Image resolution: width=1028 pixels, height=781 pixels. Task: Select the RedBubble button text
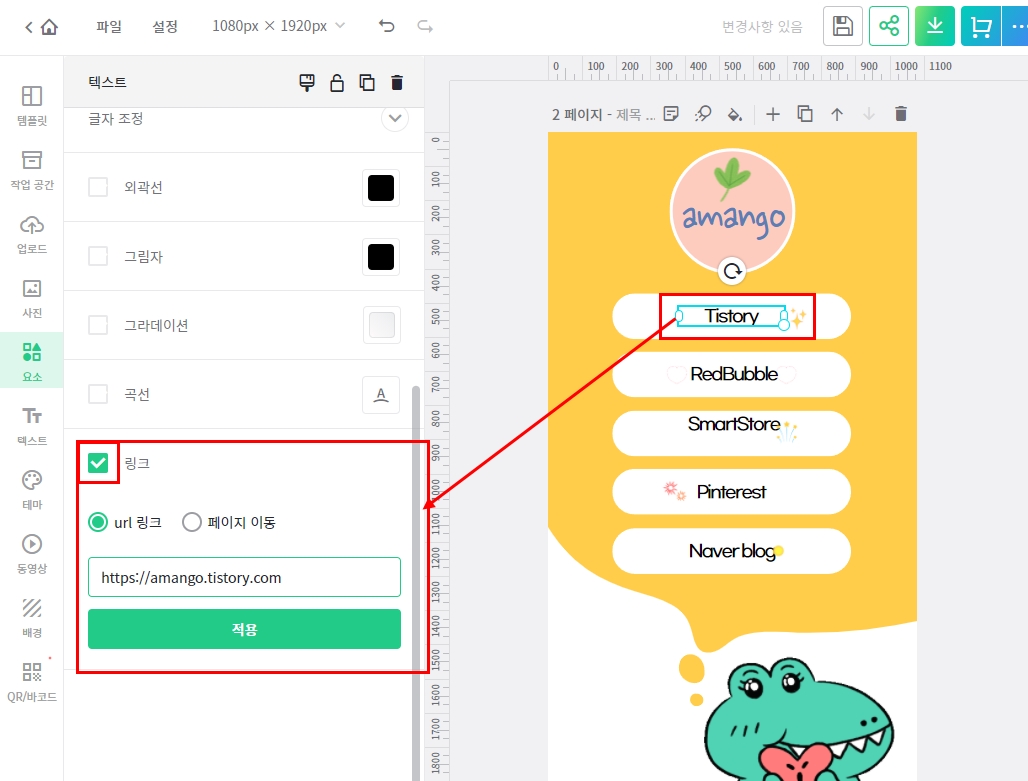coord(734,374)
